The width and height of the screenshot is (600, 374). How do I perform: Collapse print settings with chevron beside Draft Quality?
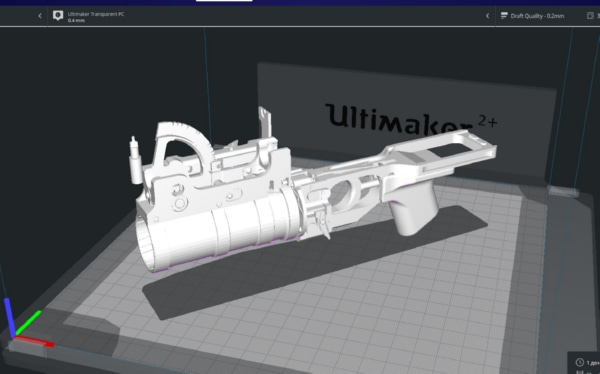click(x=488, y=16)
